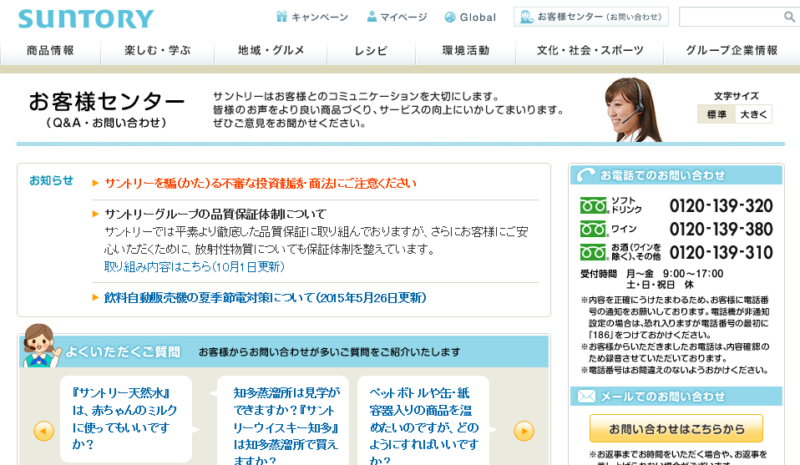This screenshot has height=465, width=800.
Task: Select 大きく text size
Action: 754,115
